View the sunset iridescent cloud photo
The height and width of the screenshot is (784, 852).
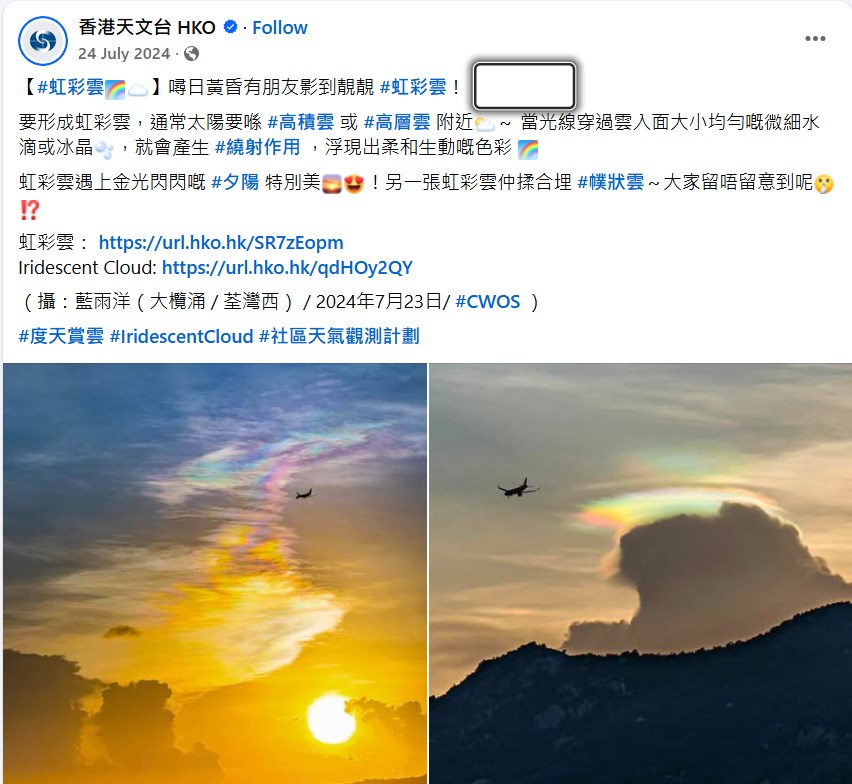point(215,573)
